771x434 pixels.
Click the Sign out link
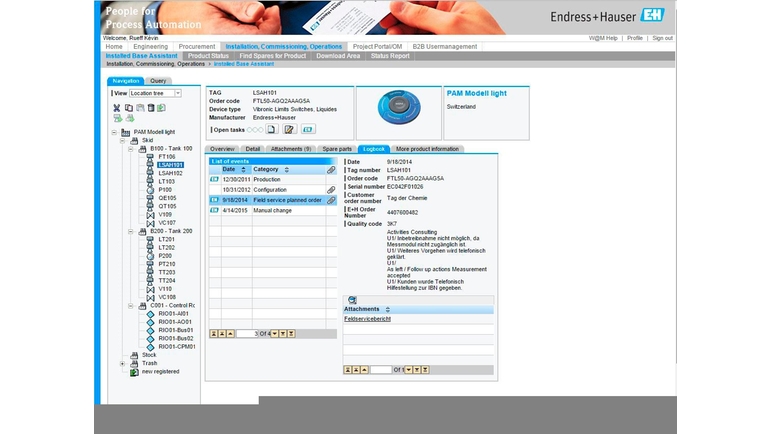[x=662, y=38]
